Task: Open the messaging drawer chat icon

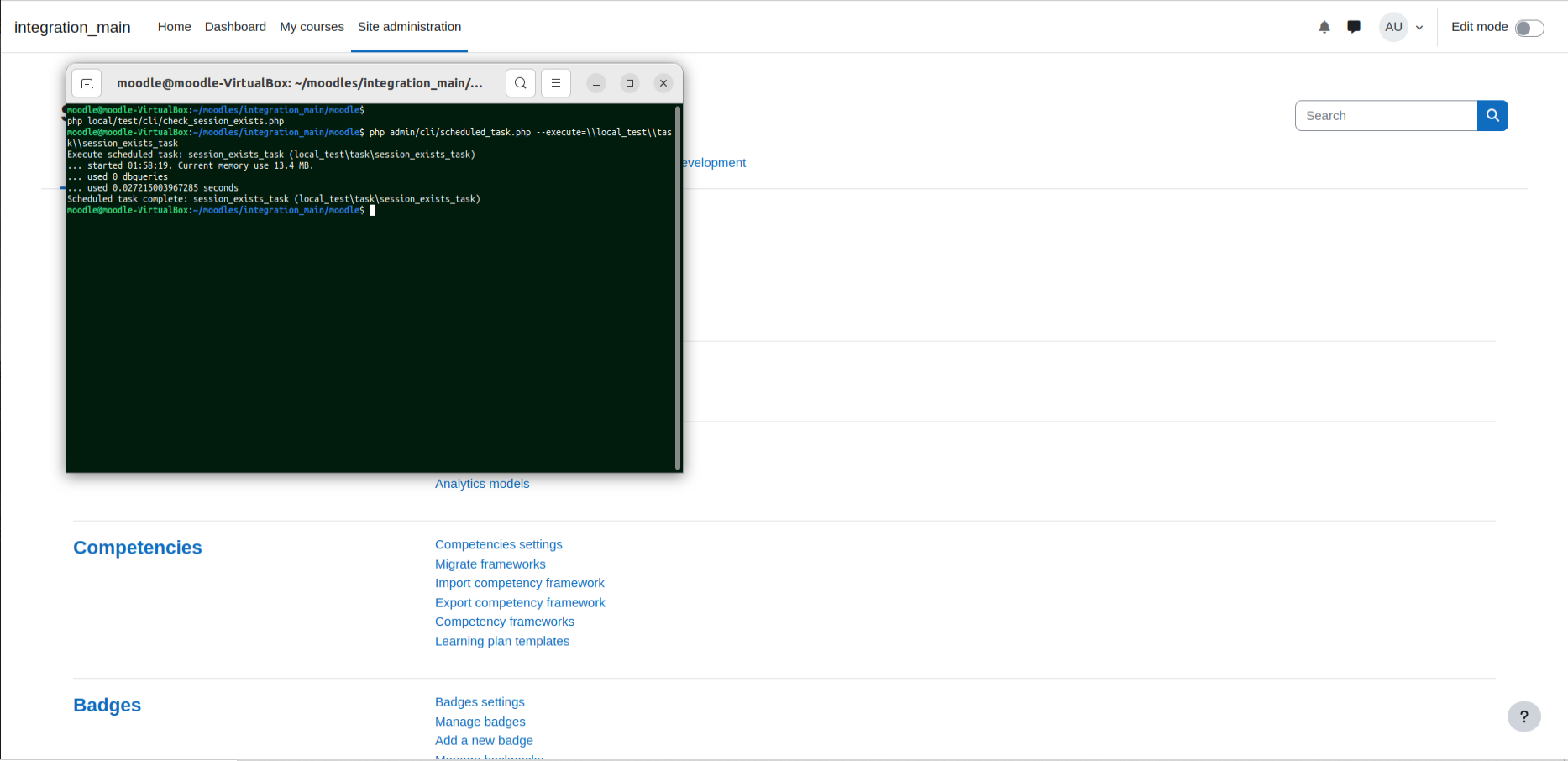Action: click(x=1354, y=27)
